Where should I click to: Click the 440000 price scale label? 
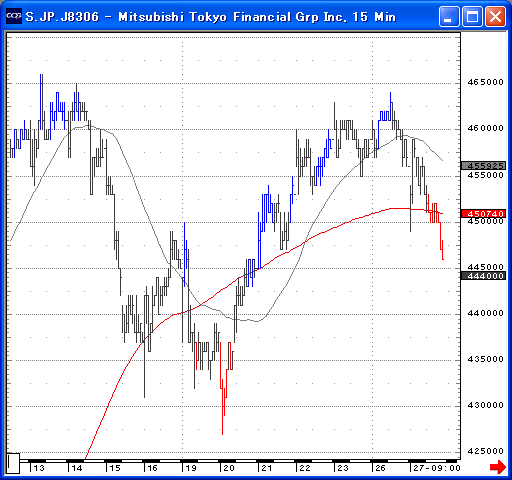pos(485,313)
